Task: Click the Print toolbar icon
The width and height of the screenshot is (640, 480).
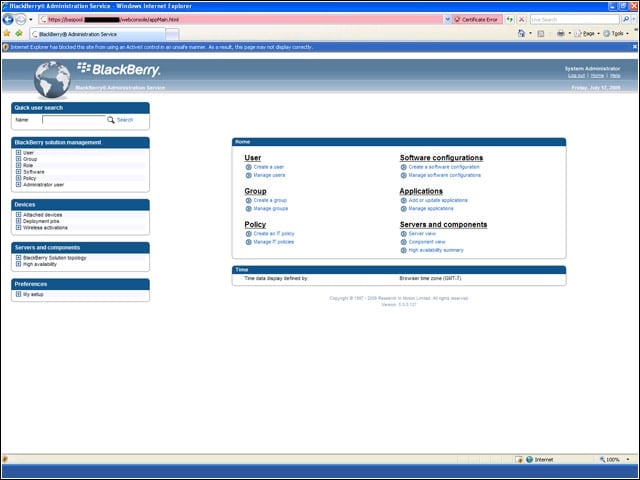Action: [x=561, y=33]
